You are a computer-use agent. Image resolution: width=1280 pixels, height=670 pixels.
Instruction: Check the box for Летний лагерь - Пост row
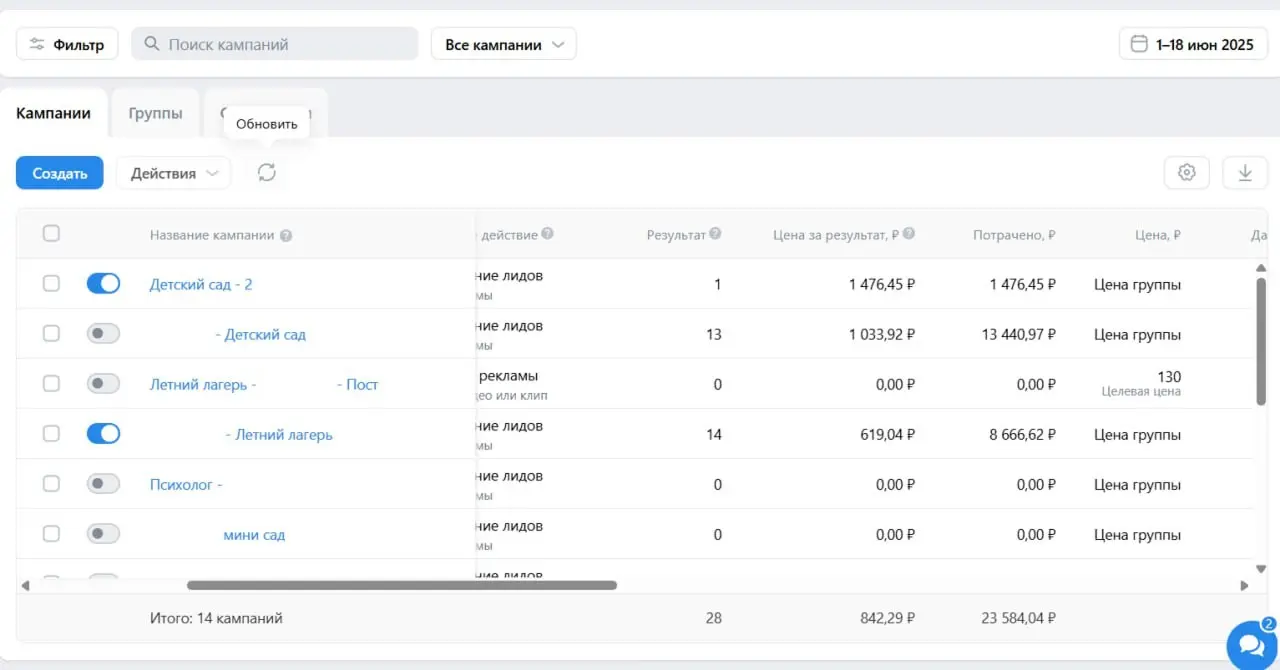click(x=51, y=384)
